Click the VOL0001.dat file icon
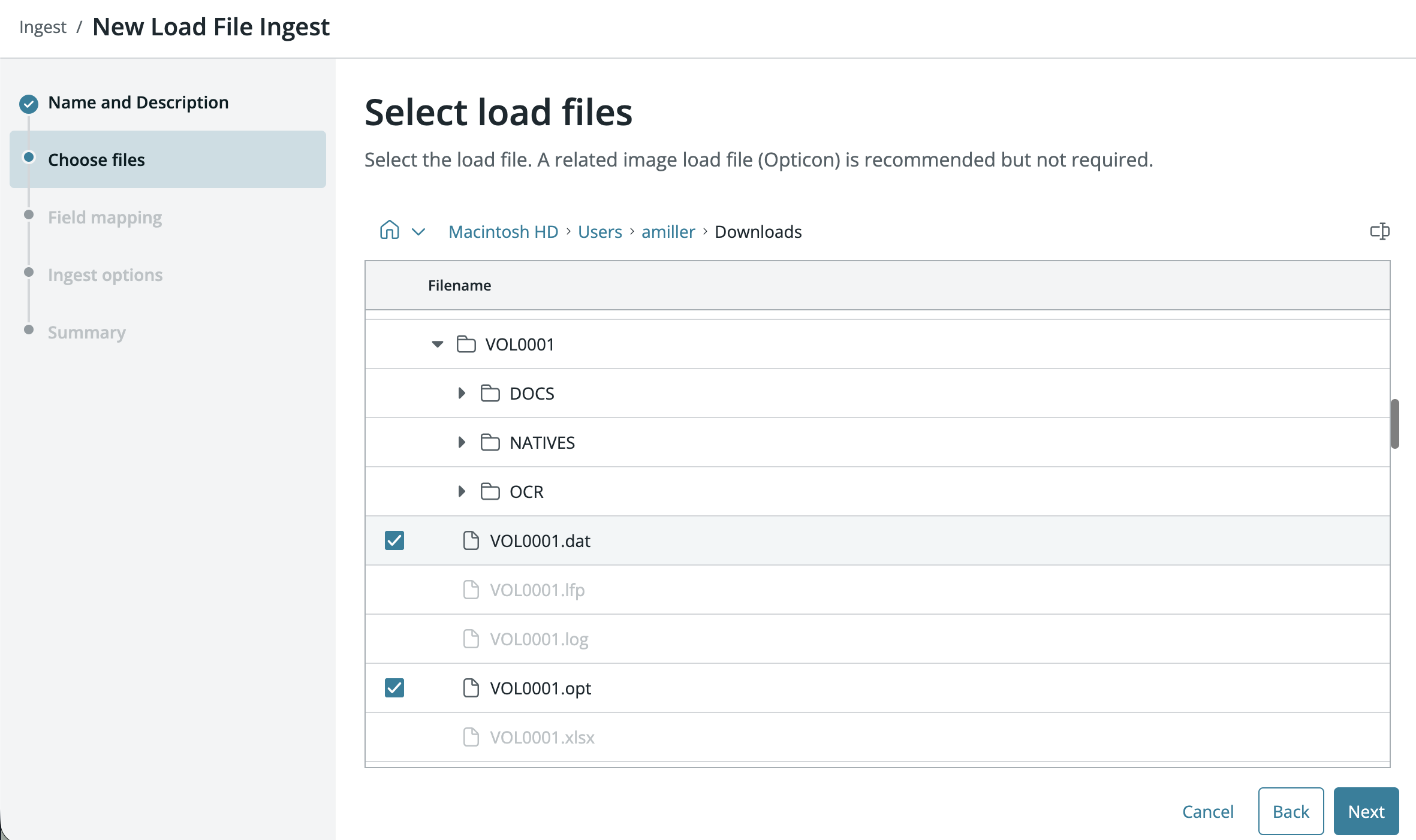 471,540
